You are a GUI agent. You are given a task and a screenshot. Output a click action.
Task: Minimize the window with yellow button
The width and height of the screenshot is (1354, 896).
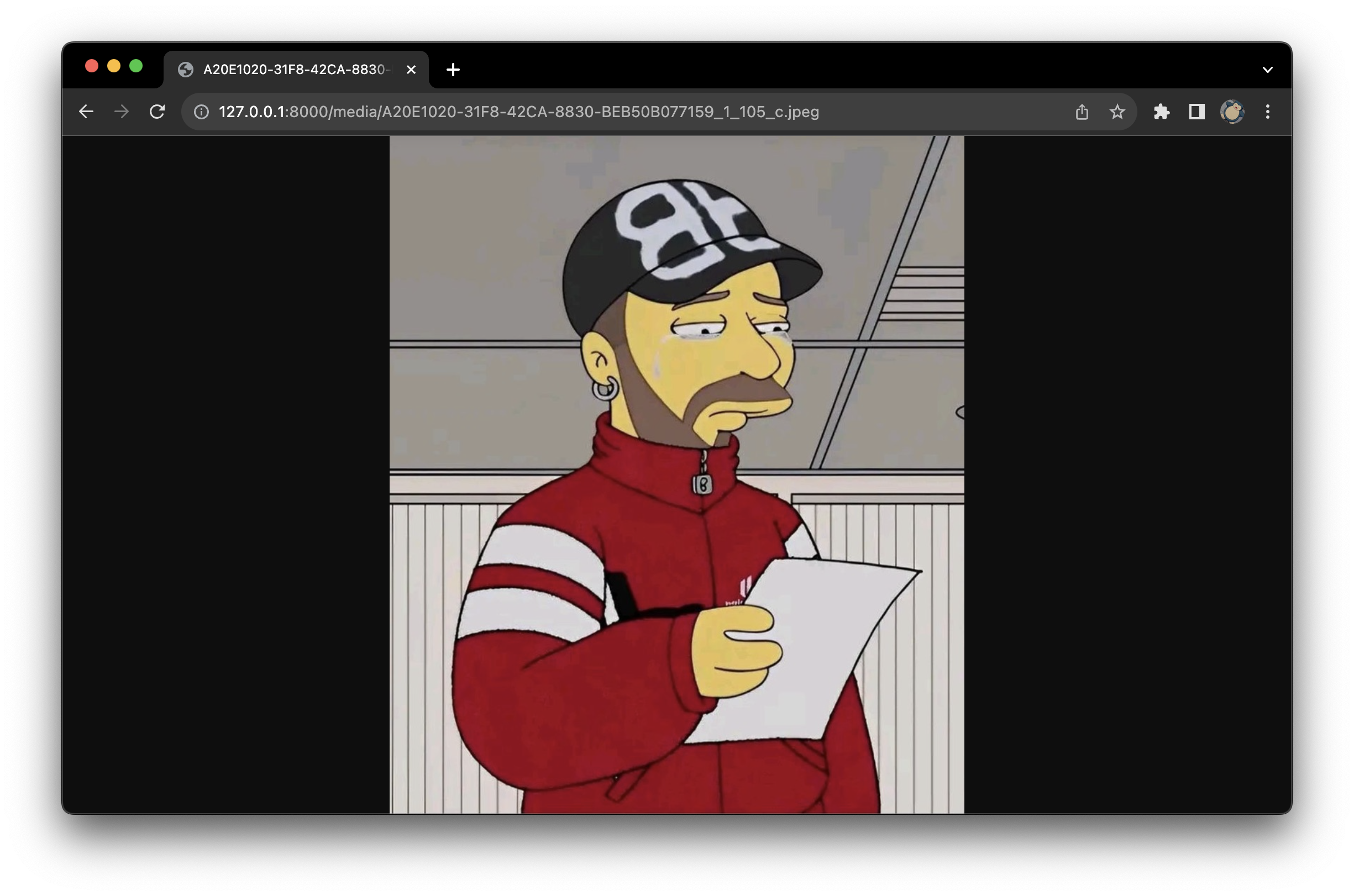coord(114,66)
